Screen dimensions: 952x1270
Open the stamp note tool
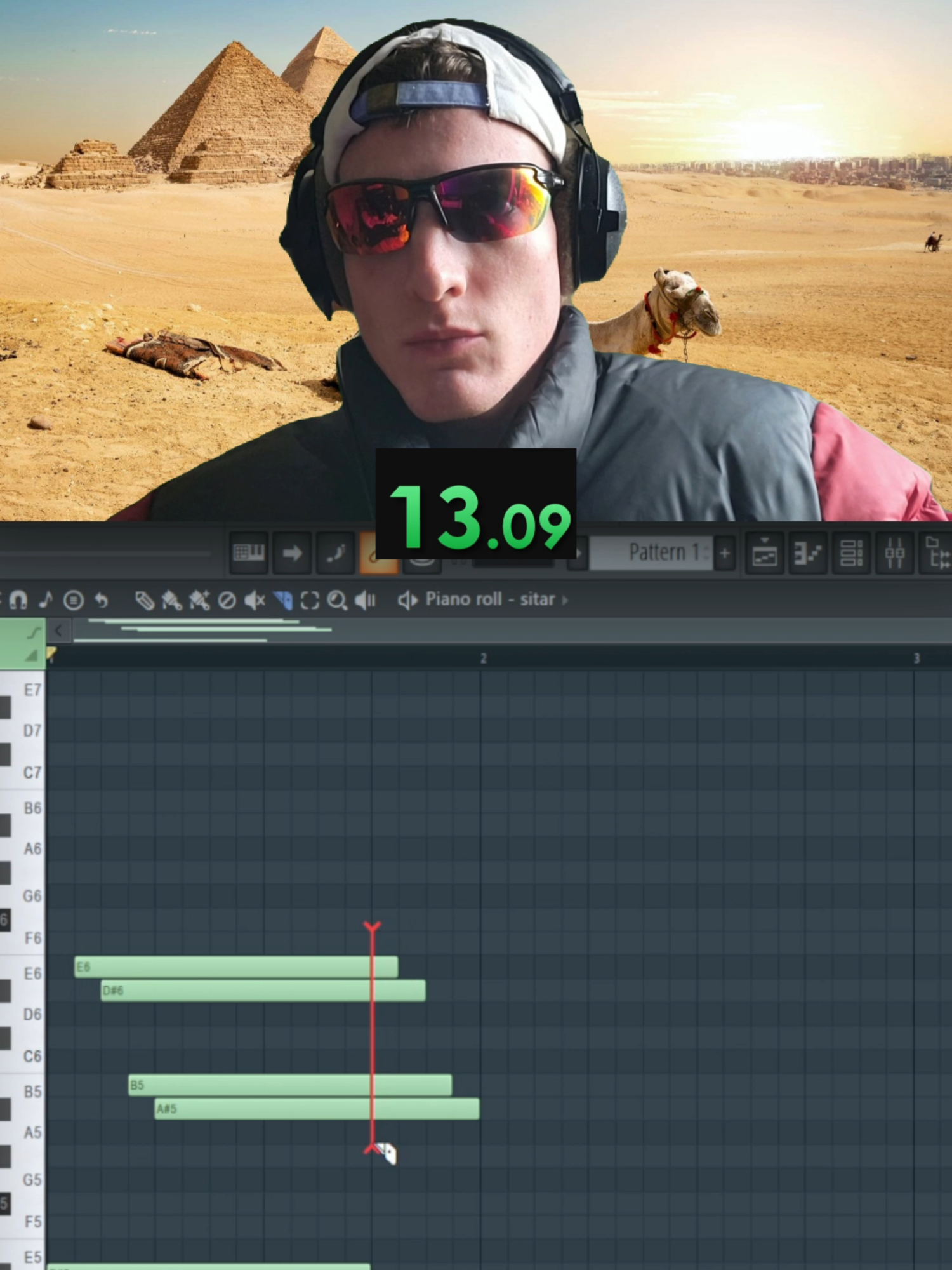click(x=45, y=600)
